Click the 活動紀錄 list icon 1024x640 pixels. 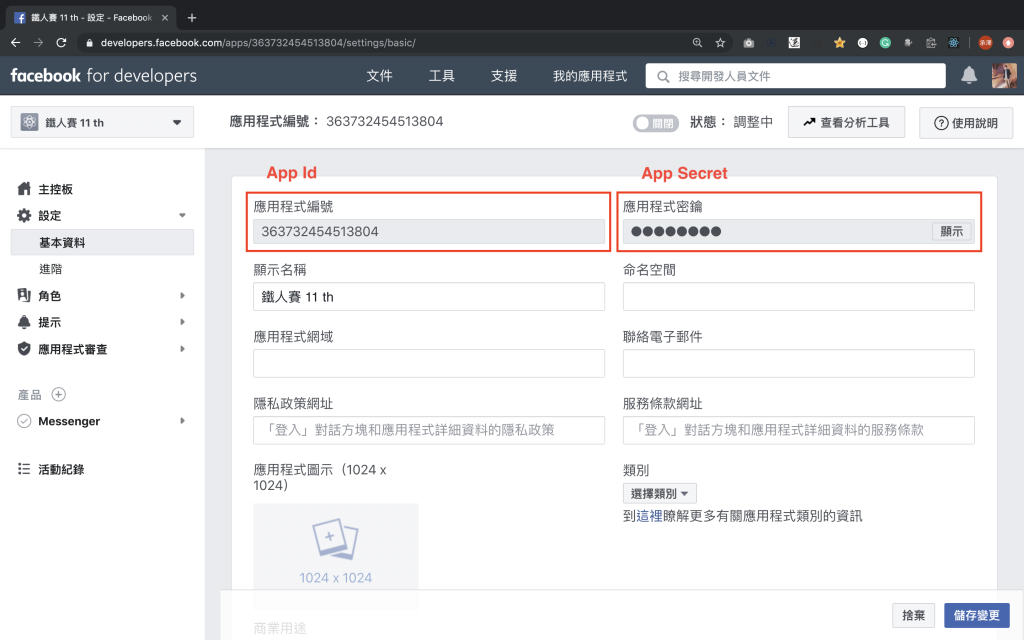point(24,468)
